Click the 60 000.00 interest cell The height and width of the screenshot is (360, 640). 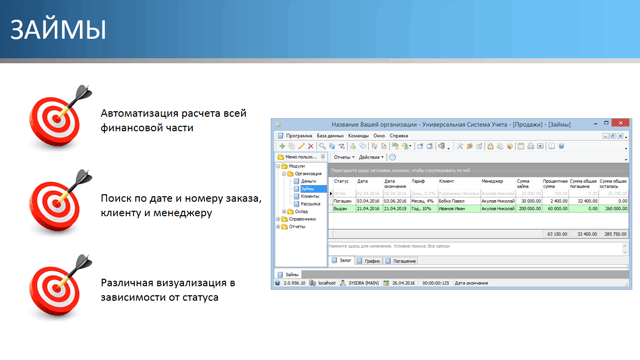(555, 209)
